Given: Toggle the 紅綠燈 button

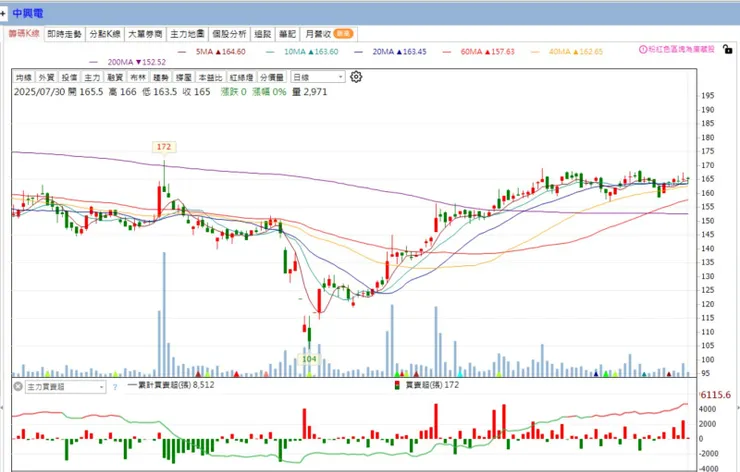Looking at the screenshot, I should 241,77.
